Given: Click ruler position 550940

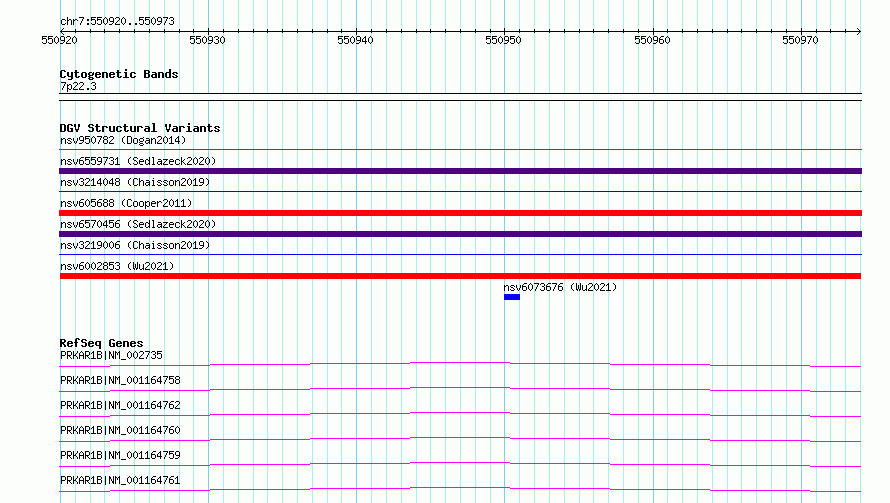Looking at the screenshot, I should pos(355,40).
